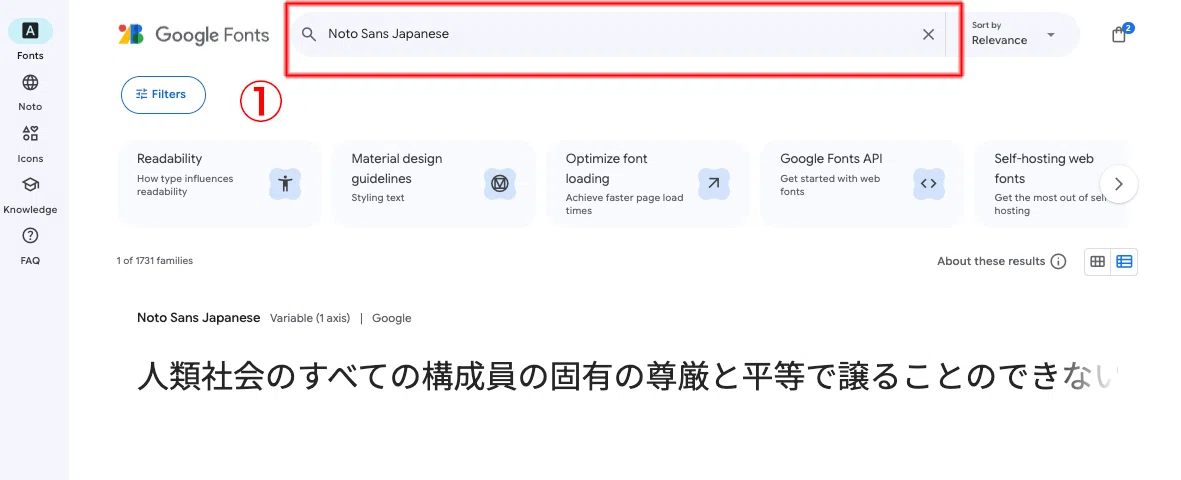This screenshot has height=480, width=1181.
Task: Switch to list view layout
Action: coord(1125,261)
